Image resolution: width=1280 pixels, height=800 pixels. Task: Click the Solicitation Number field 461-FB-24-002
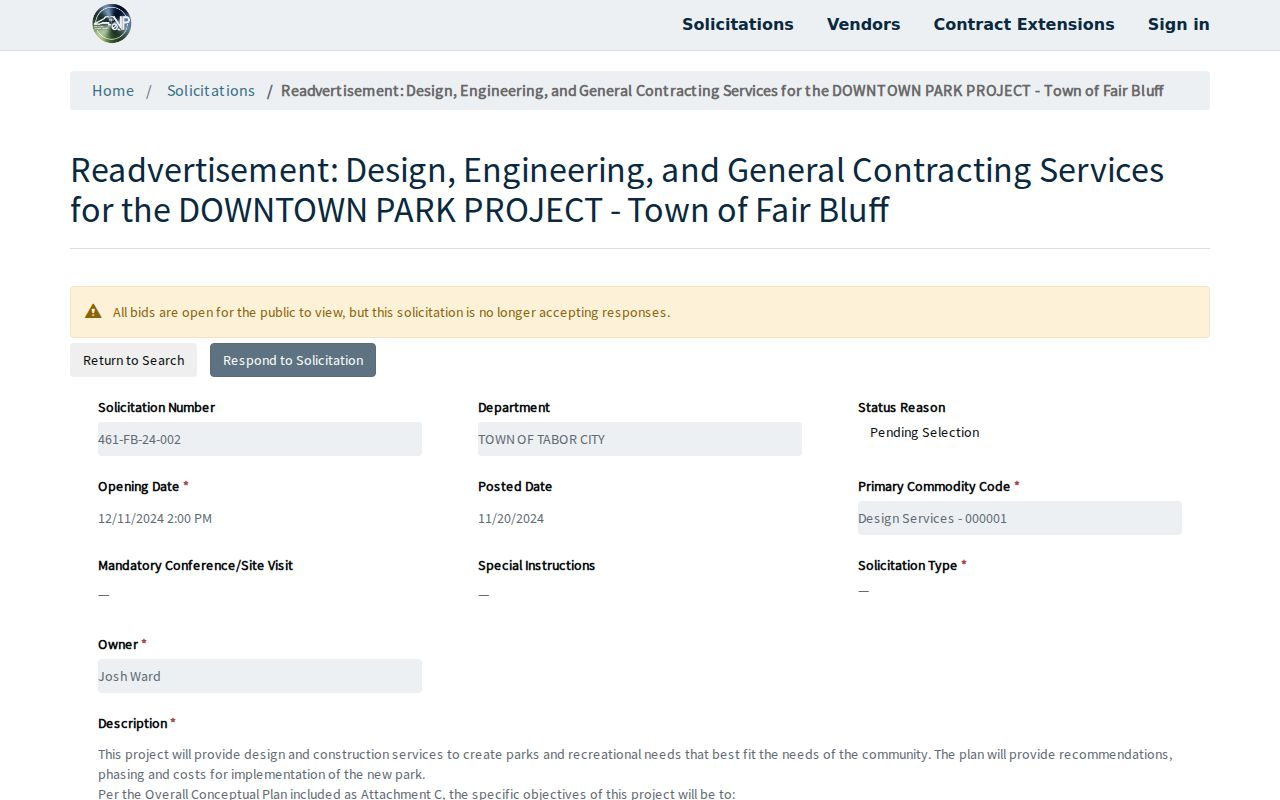pyautogui.click(x=260, y=439)
